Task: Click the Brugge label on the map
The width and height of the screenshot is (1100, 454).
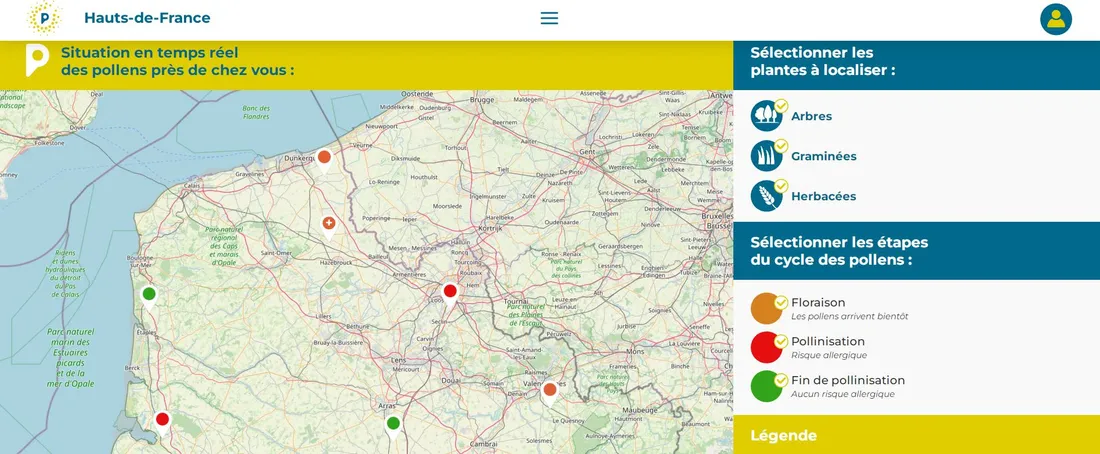Action: tap(483, 100)
